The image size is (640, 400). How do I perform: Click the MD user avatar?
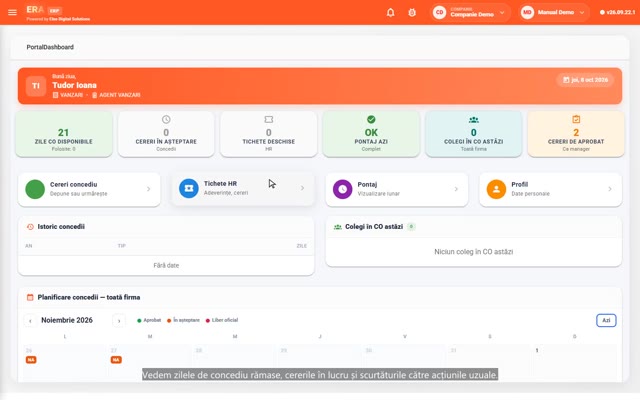click(x=527, y=12)
